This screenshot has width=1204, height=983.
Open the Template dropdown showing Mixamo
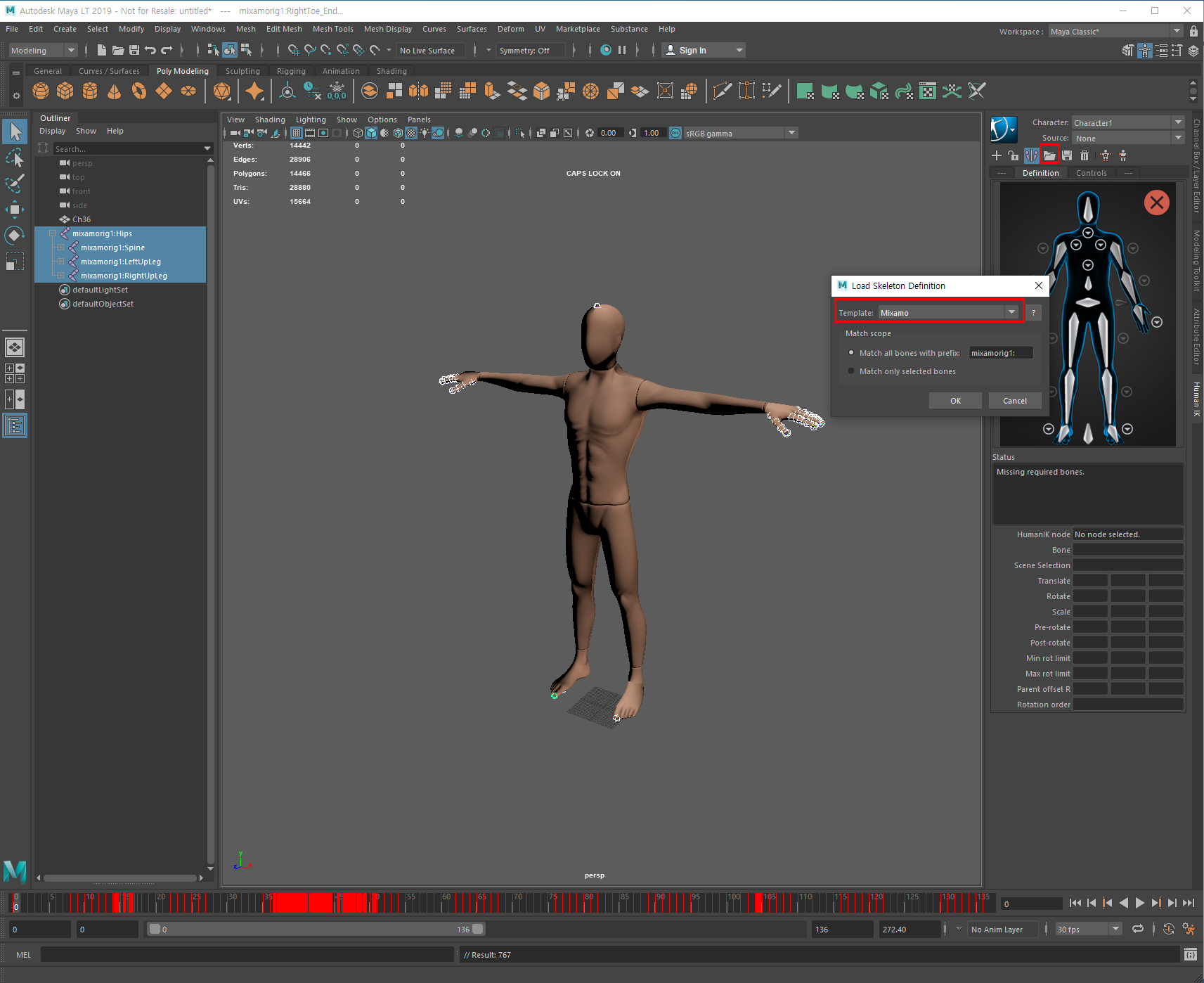pos(950,313)
